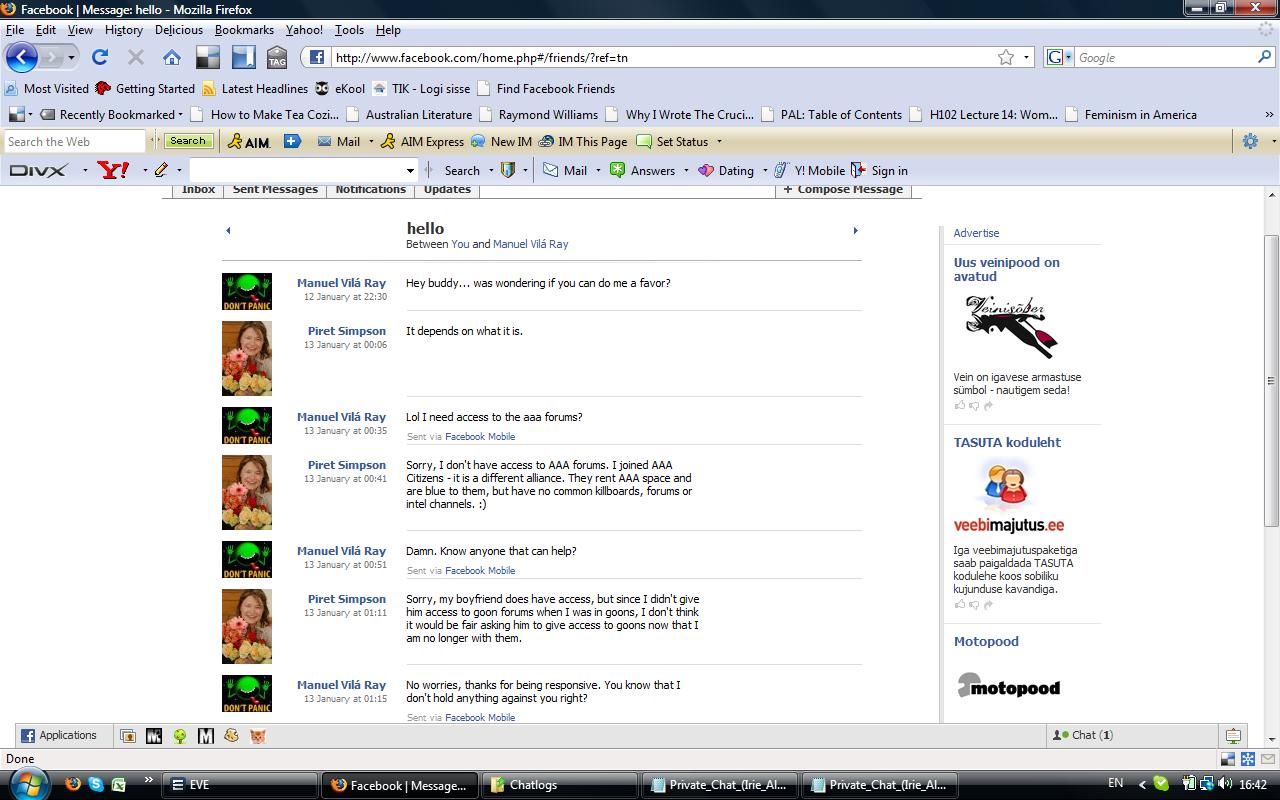
Task: Expand the Dating dropdown arrow
Action: point(765,171)
